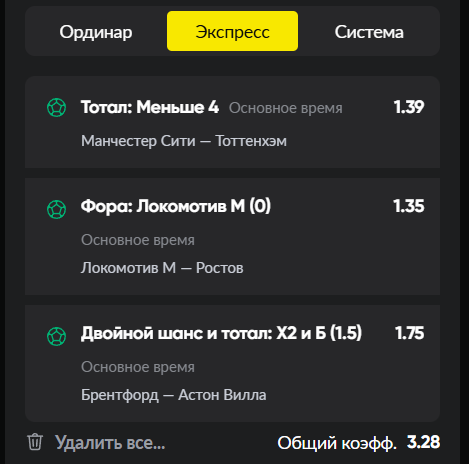Click the 1.39 odds value
The image size is (469, 464).
pos(409,107)
